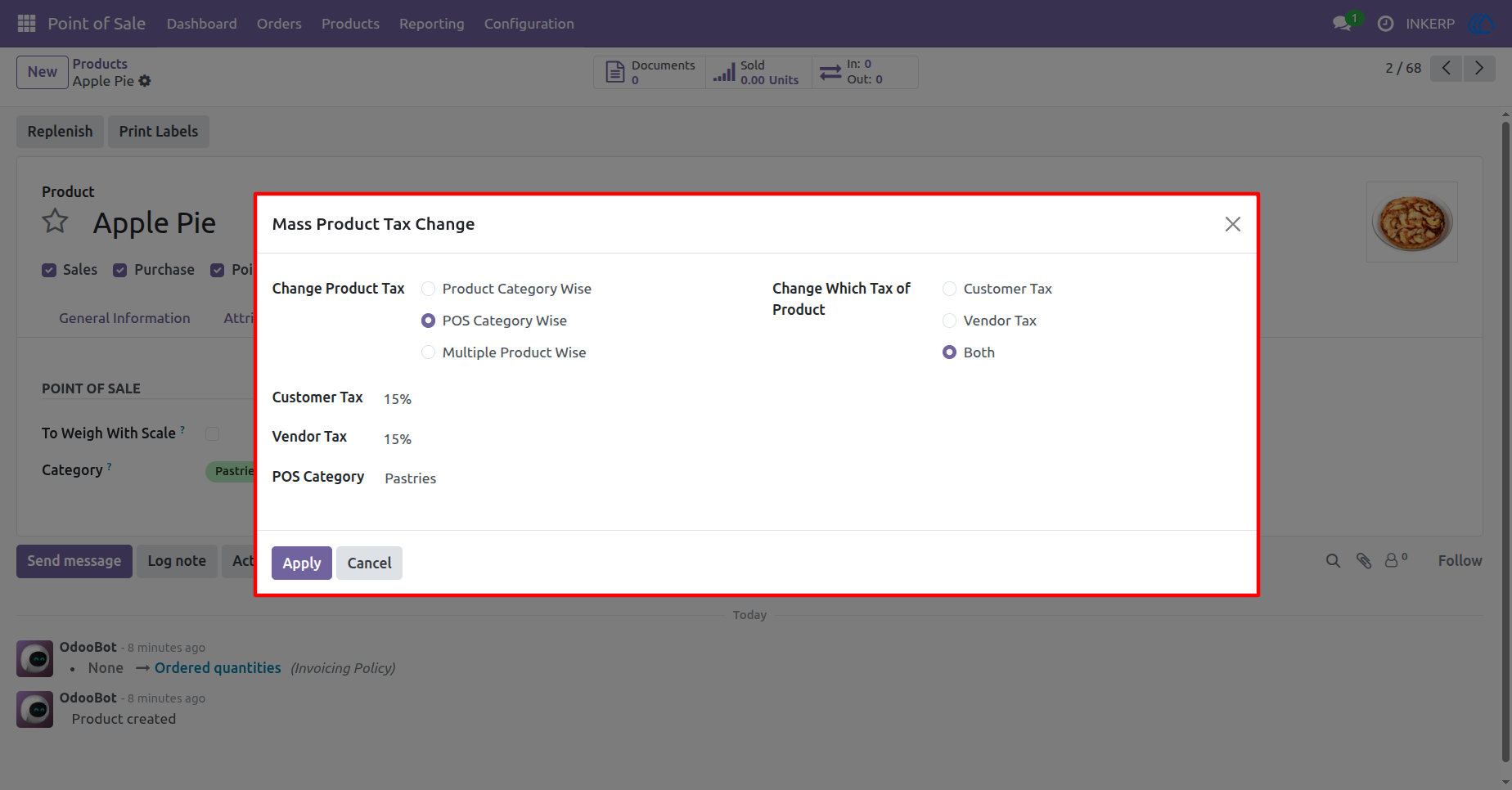Click first OdooBot avatar for Invoicing Policy note
The width and height of the screenshot is (1512, 790).
click(35, 658)
